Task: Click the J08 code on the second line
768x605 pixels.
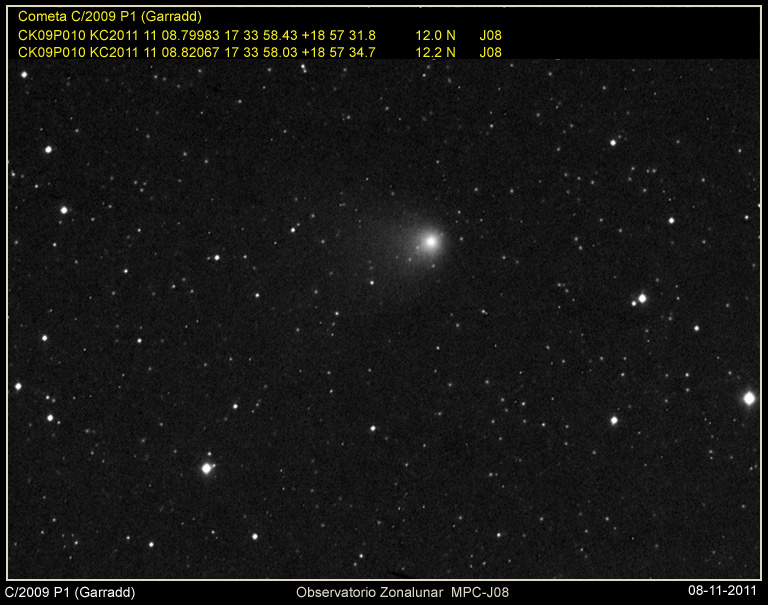Action: coord(490,52)
